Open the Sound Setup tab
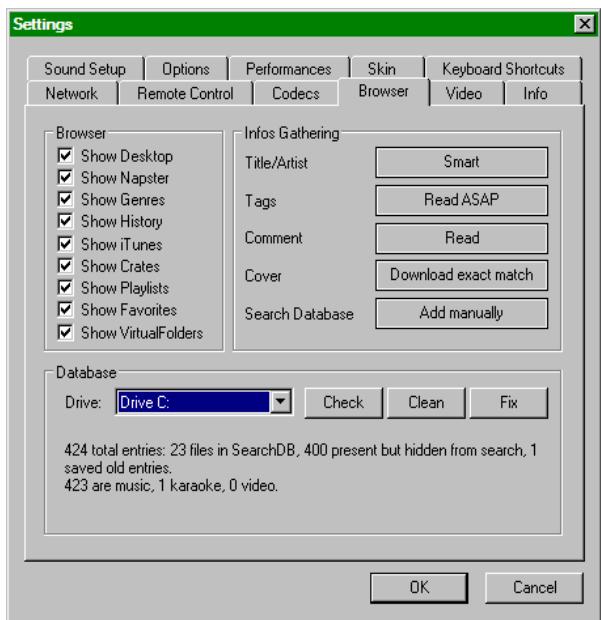This screenshot has width=601, height=620. click(x=85, y=69)
